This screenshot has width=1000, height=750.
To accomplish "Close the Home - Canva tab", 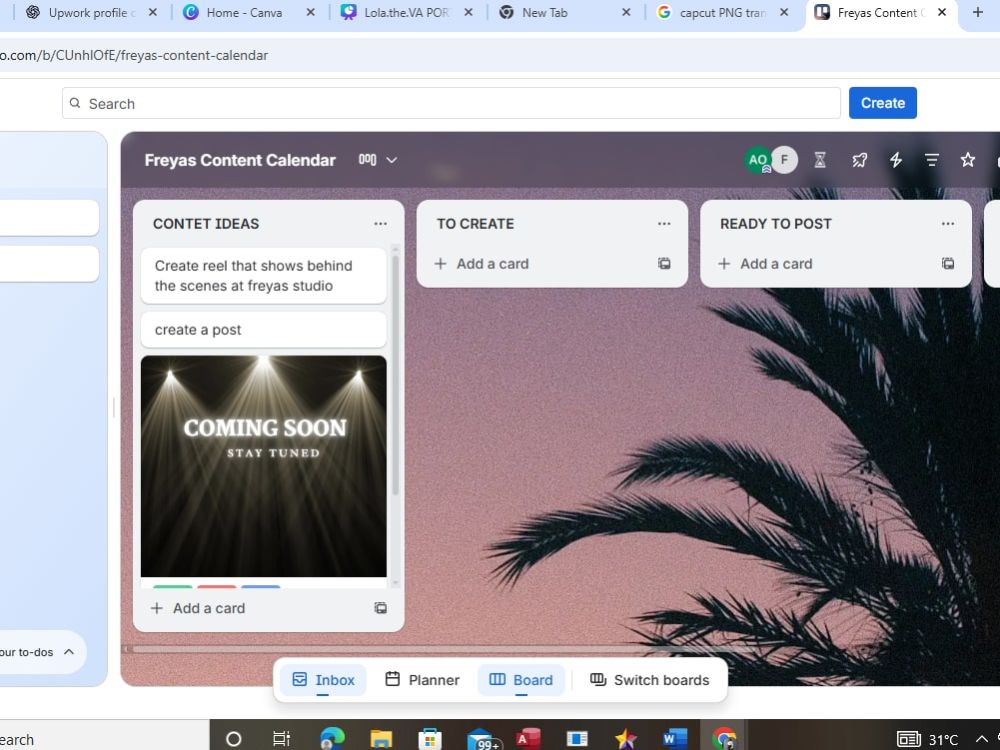I will point(311,12).
